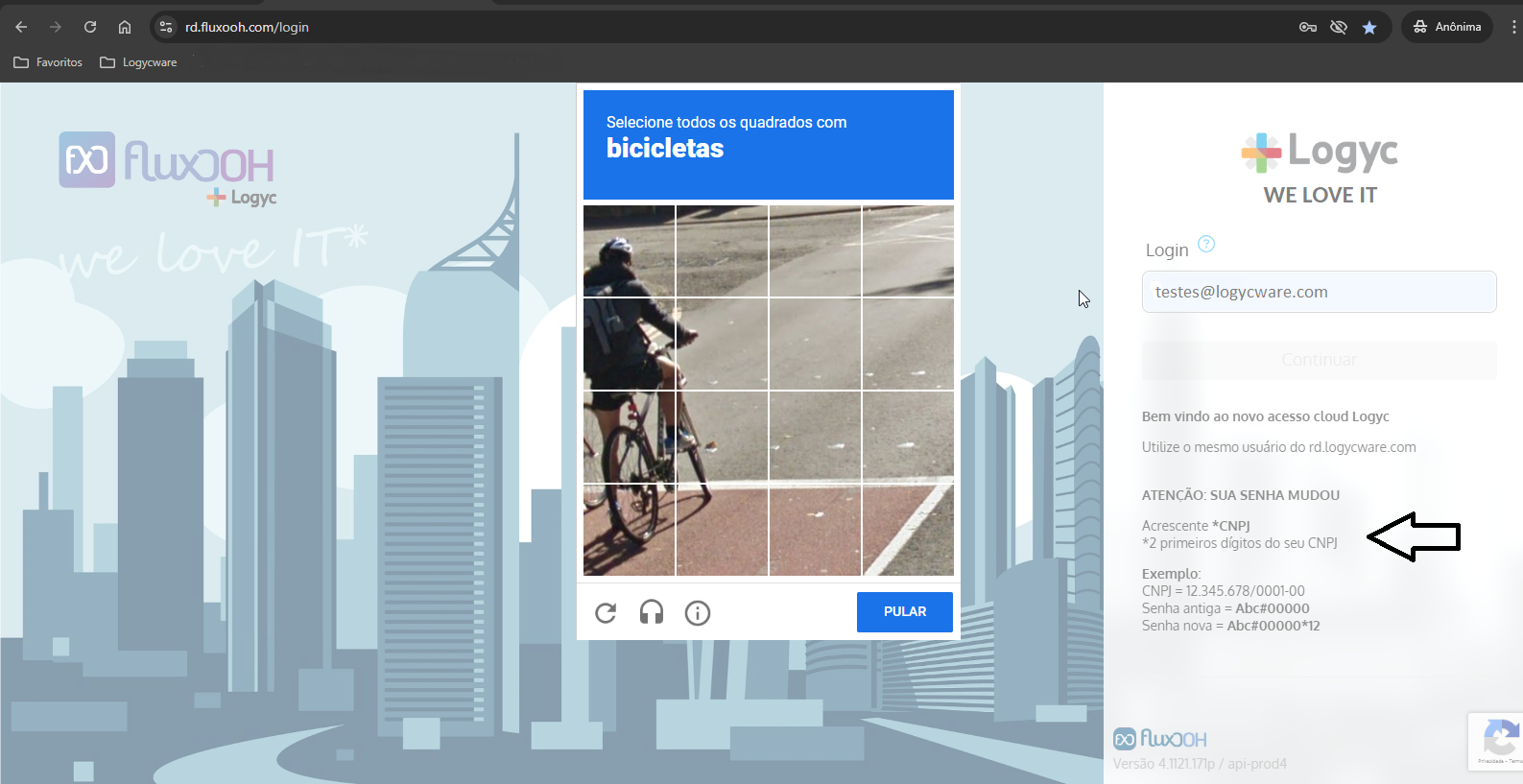Toggle third-party cookie blocking eye icon

tap(1338, 27)
